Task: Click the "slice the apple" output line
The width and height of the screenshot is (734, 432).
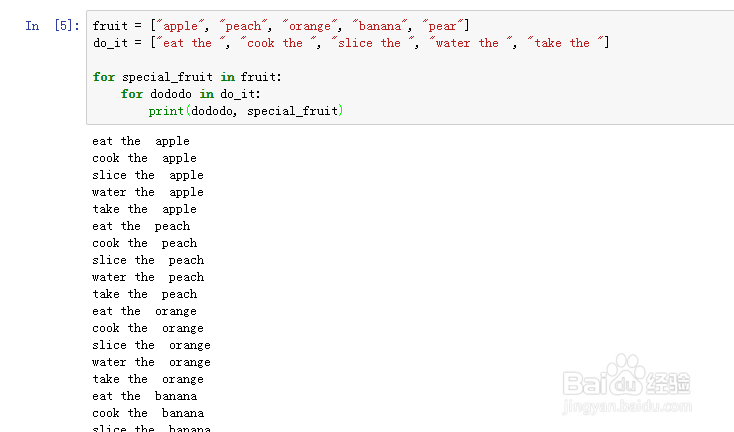Action: pyautogui.click(x=147, y=175)
